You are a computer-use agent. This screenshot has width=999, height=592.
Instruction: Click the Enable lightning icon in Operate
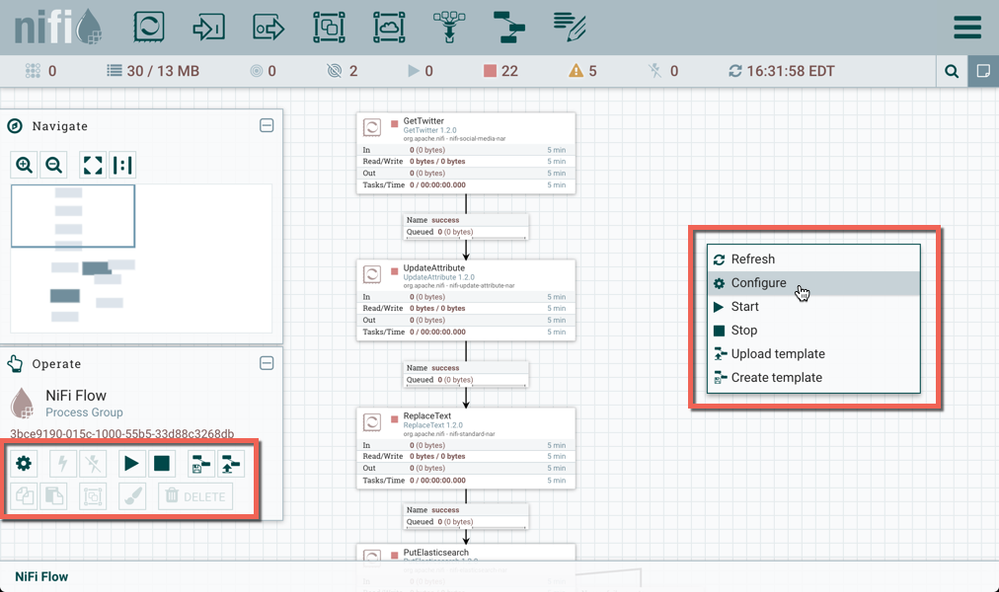(x=62, y=463)
